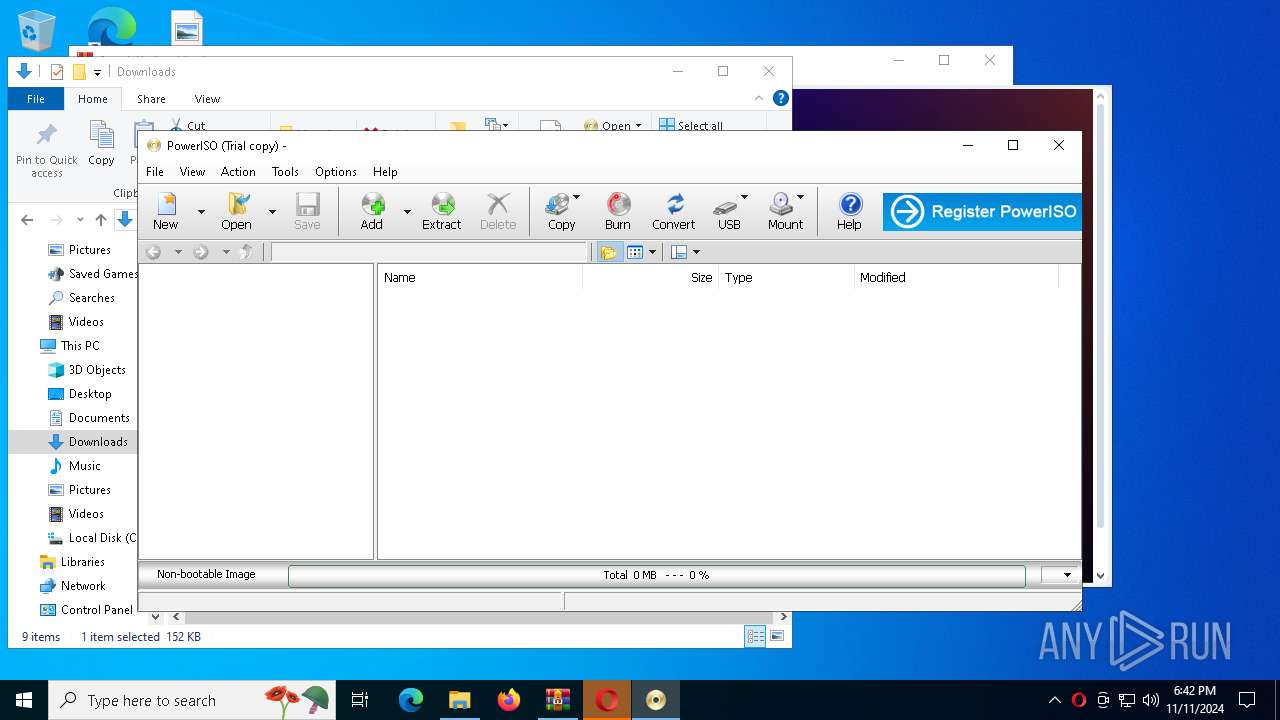Open Explorer File tab
Image resolution: width=1280 pixels, height=720 pixels.
36,99
